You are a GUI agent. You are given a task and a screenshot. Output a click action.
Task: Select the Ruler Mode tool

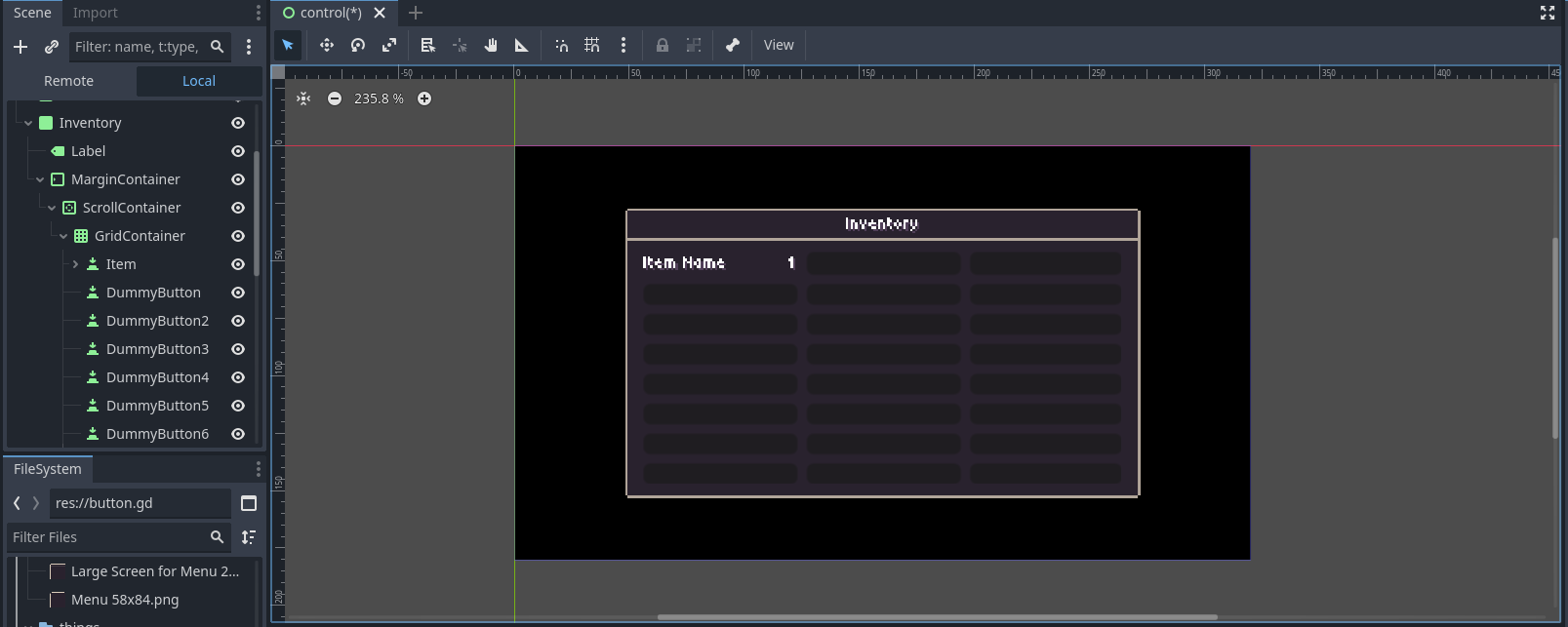tap(522, 45)
